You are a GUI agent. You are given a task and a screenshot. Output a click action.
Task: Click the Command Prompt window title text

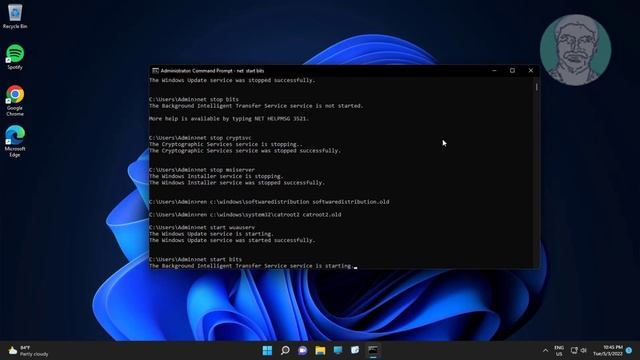[212, 71]
